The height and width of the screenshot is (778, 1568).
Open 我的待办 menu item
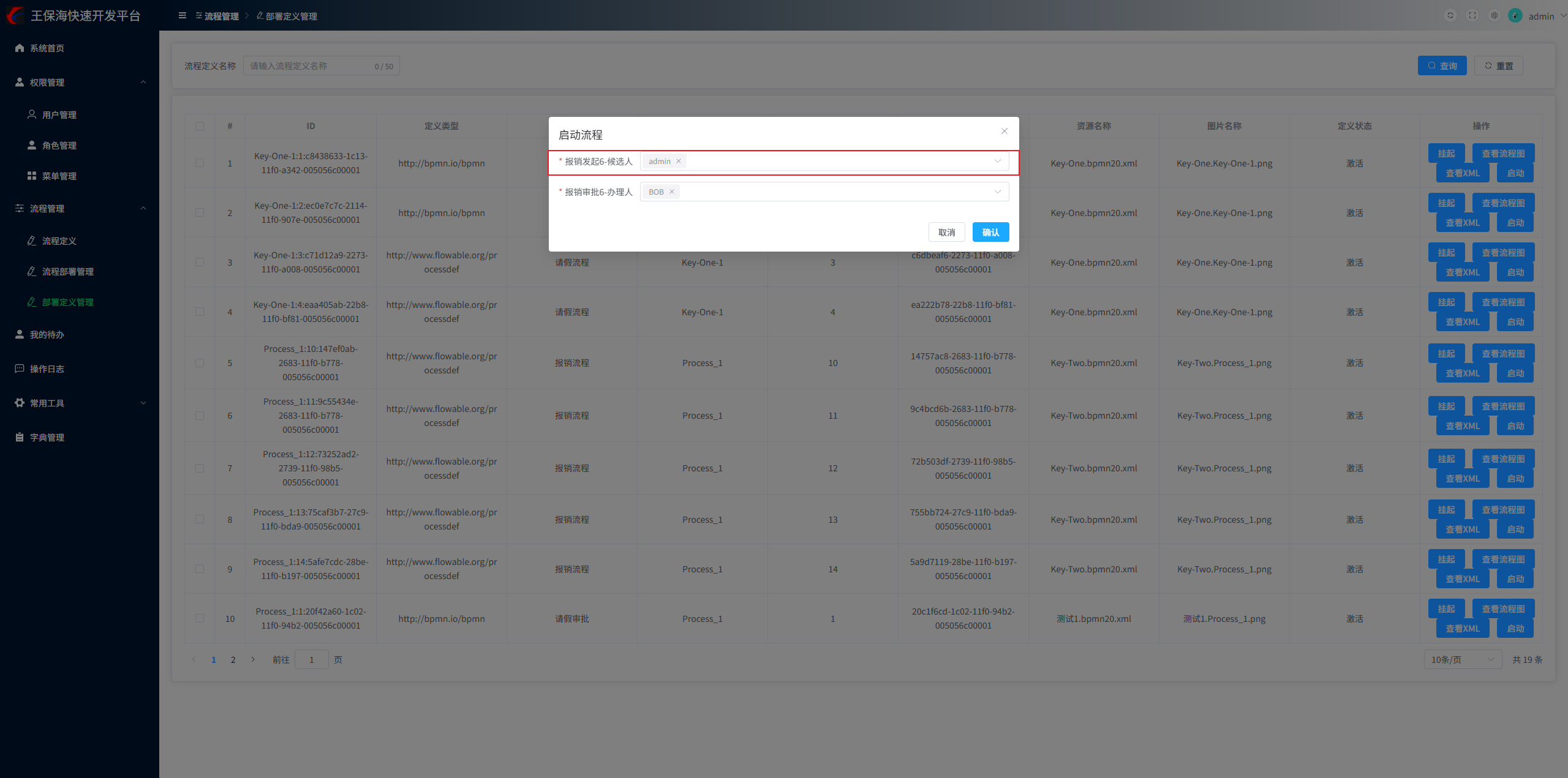tap(47, 335)
